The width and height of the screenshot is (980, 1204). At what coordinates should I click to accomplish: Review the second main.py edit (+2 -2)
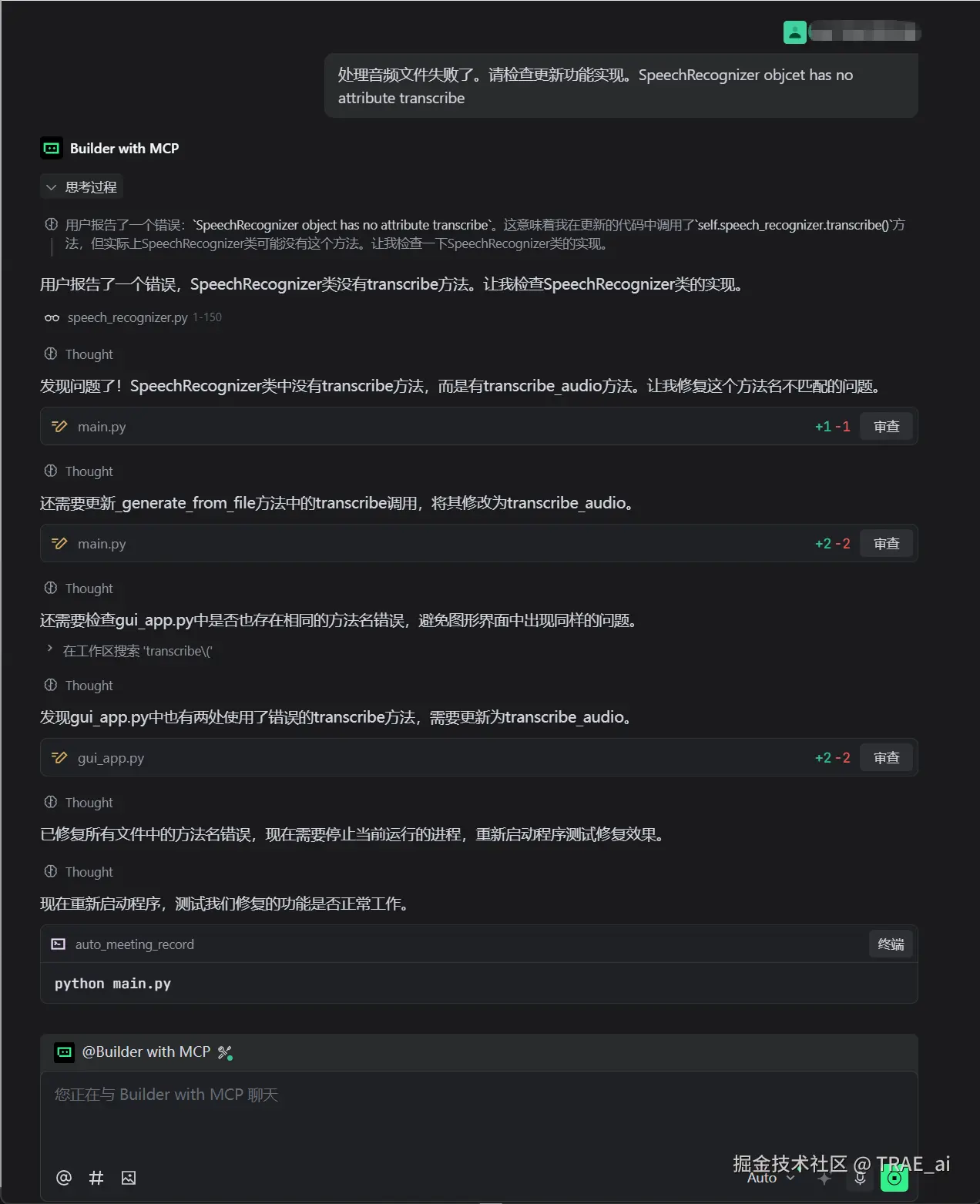[886, 544]
